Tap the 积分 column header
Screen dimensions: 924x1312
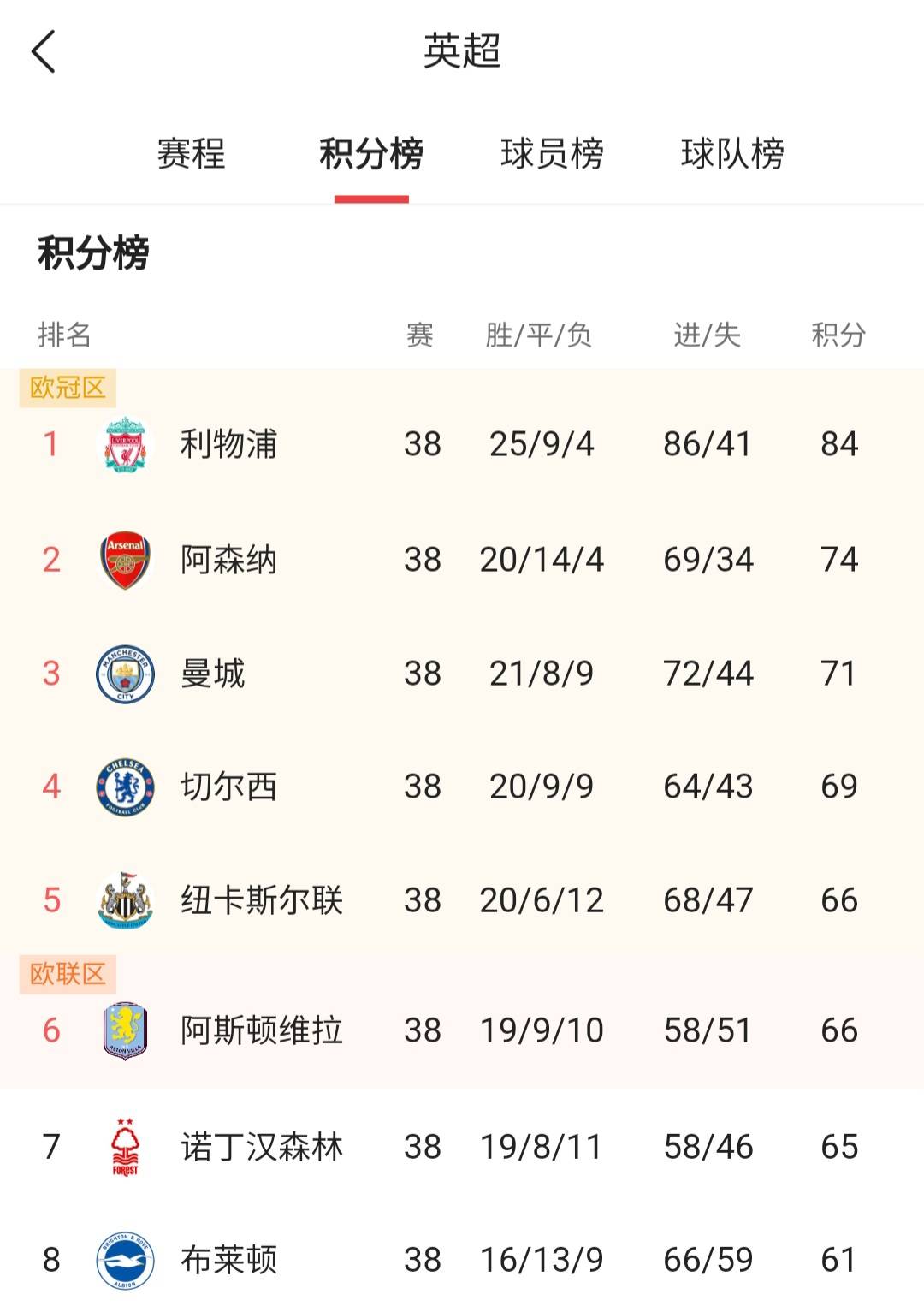(838, 335)
